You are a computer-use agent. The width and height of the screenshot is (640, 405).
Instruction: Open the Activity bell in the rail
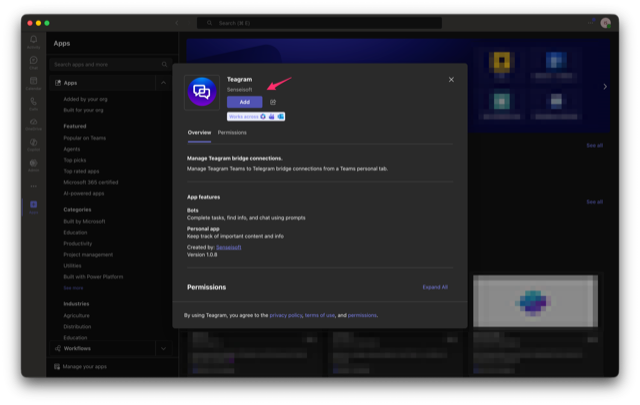(x=33, y=42)
